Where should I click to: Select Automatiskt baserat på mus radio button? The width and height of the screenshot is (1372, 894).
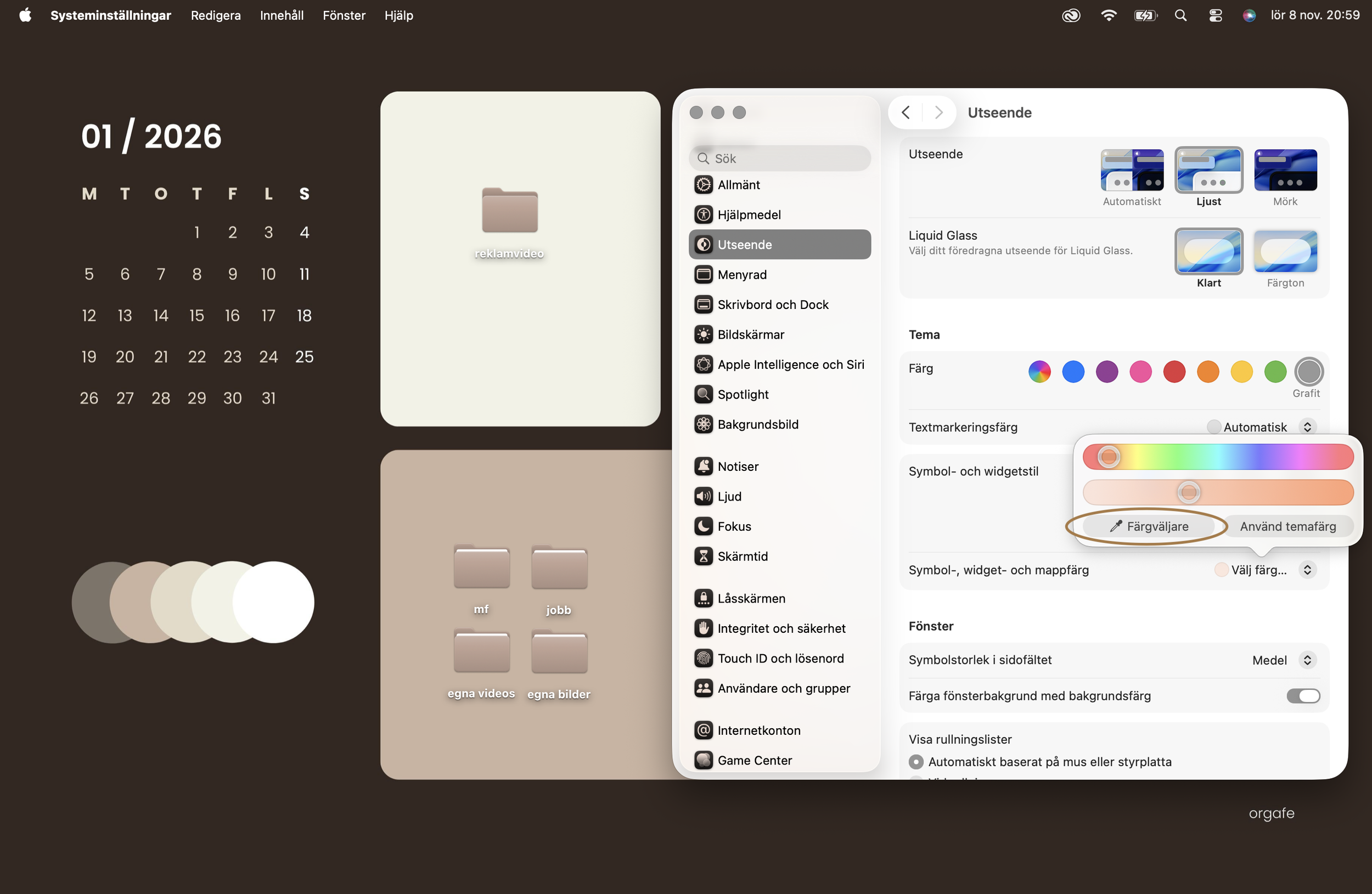click(x=915, y=762)
